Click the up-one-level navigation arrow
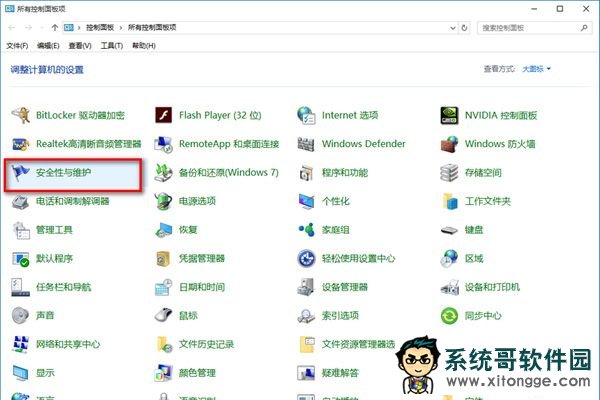The width and height of the screenshot is (600, 400). click(54, 28)
